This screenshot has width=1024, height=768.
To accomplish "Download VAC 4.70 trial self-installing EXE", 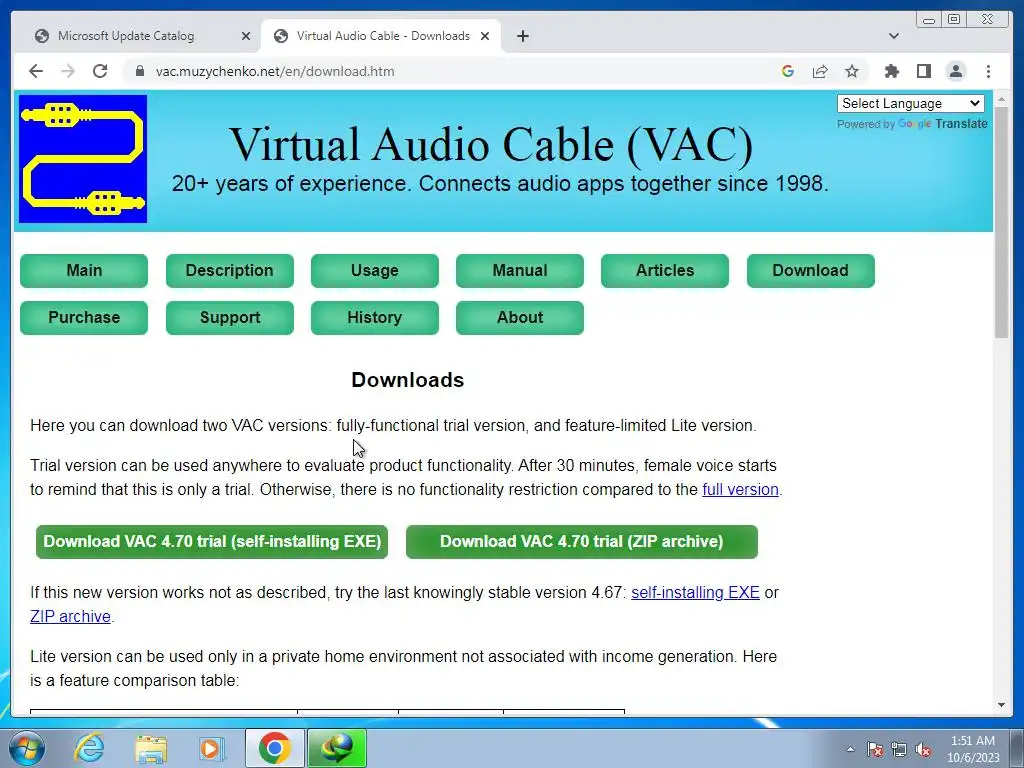I will point(212,541).
